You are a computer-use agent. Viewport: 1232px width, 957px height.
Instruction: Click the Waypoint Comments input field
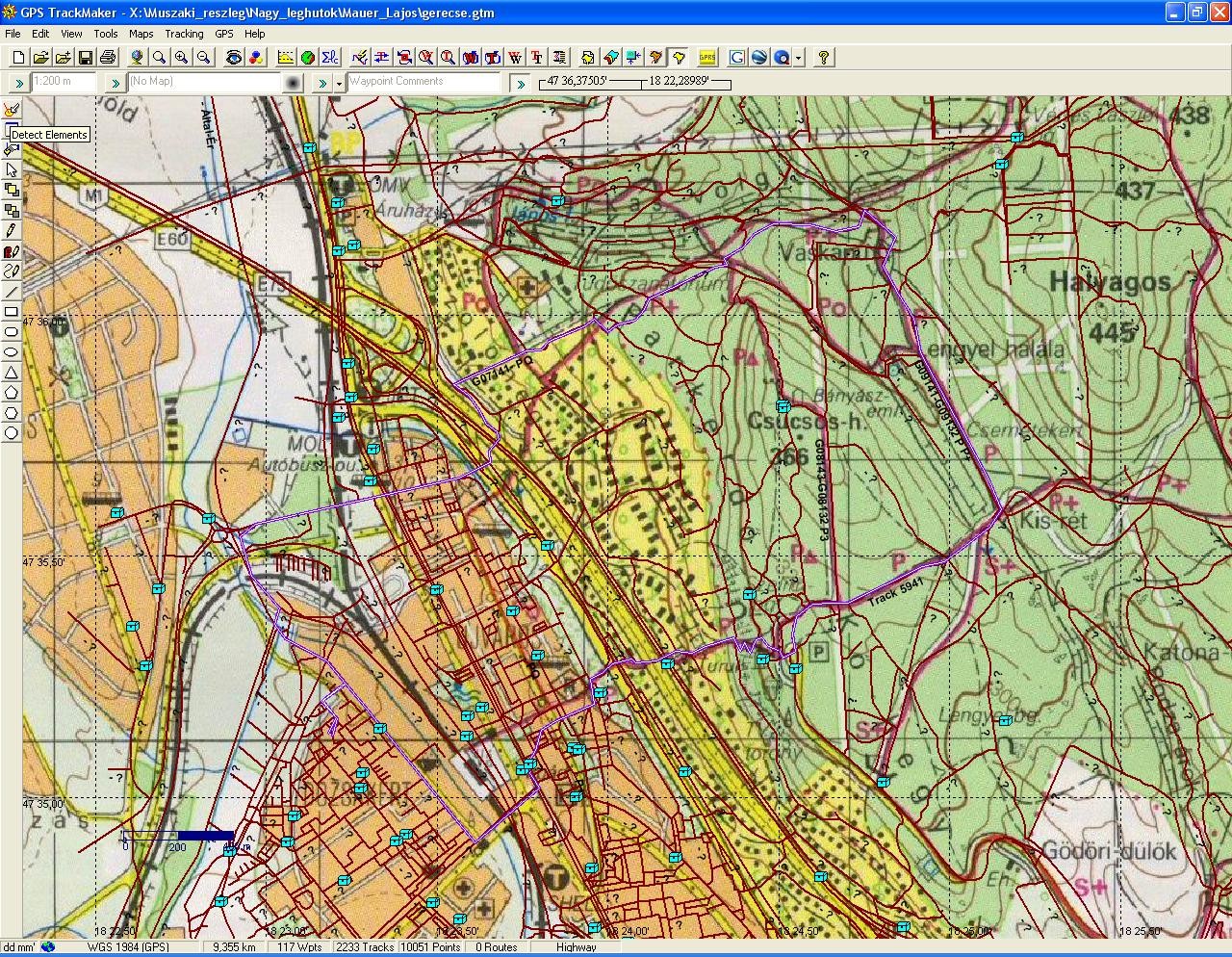tap(423, 83)
